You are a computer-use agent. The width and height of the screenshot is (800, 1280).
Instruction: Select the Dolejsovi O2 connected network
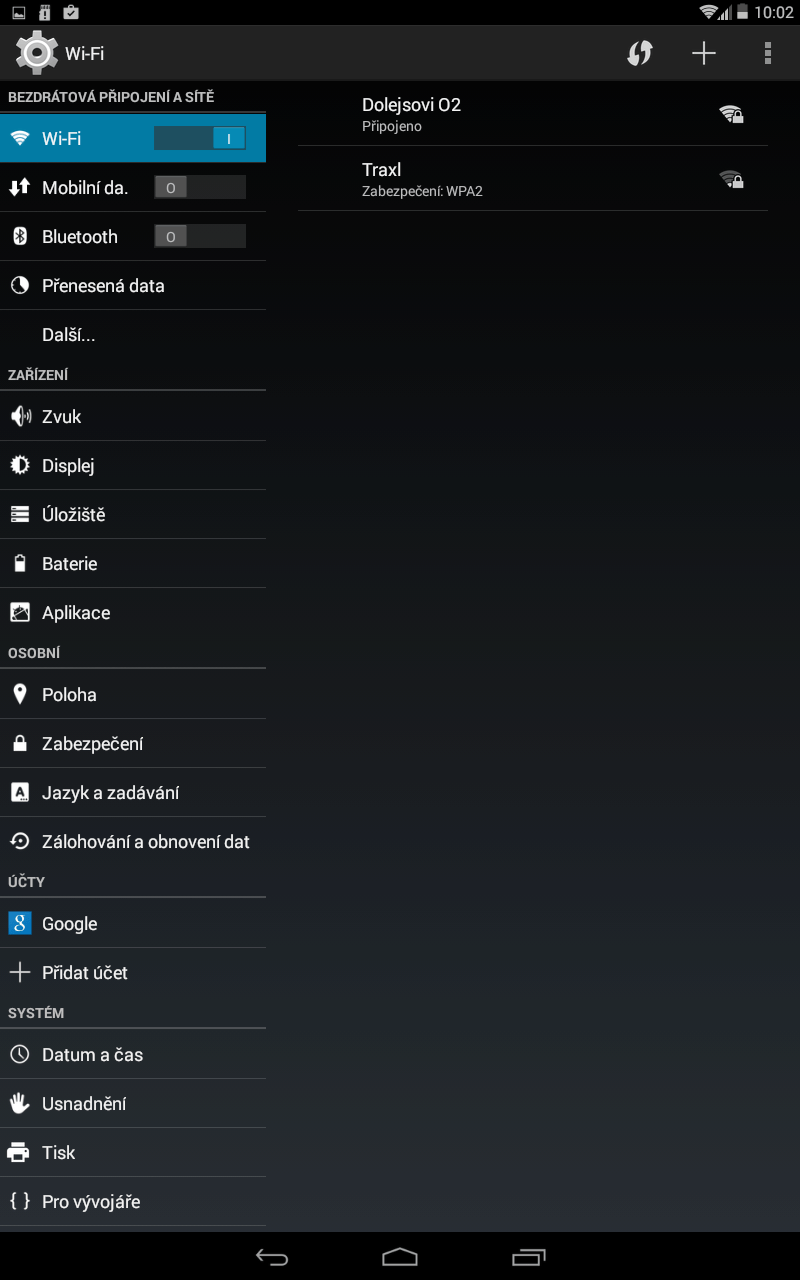point(533,114)
